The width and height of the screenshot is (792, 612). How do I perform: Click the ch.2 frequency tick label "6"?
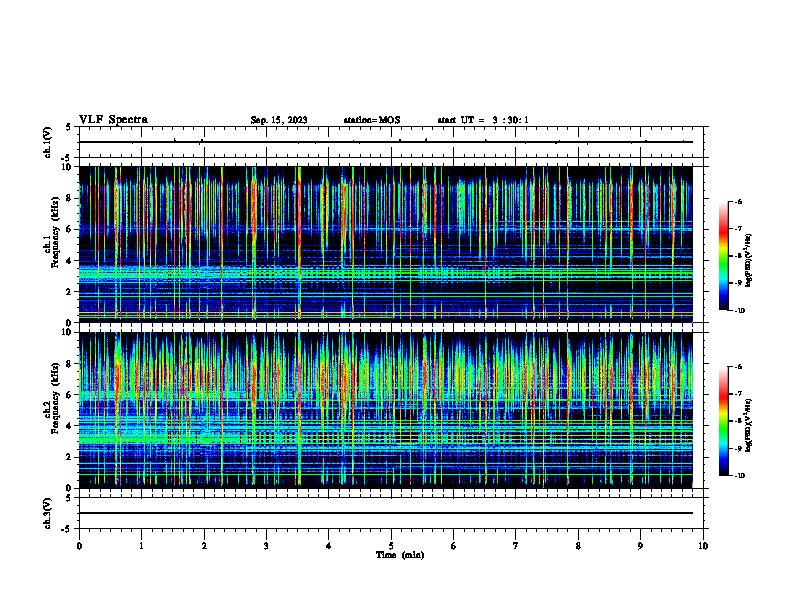click(70, 395)
